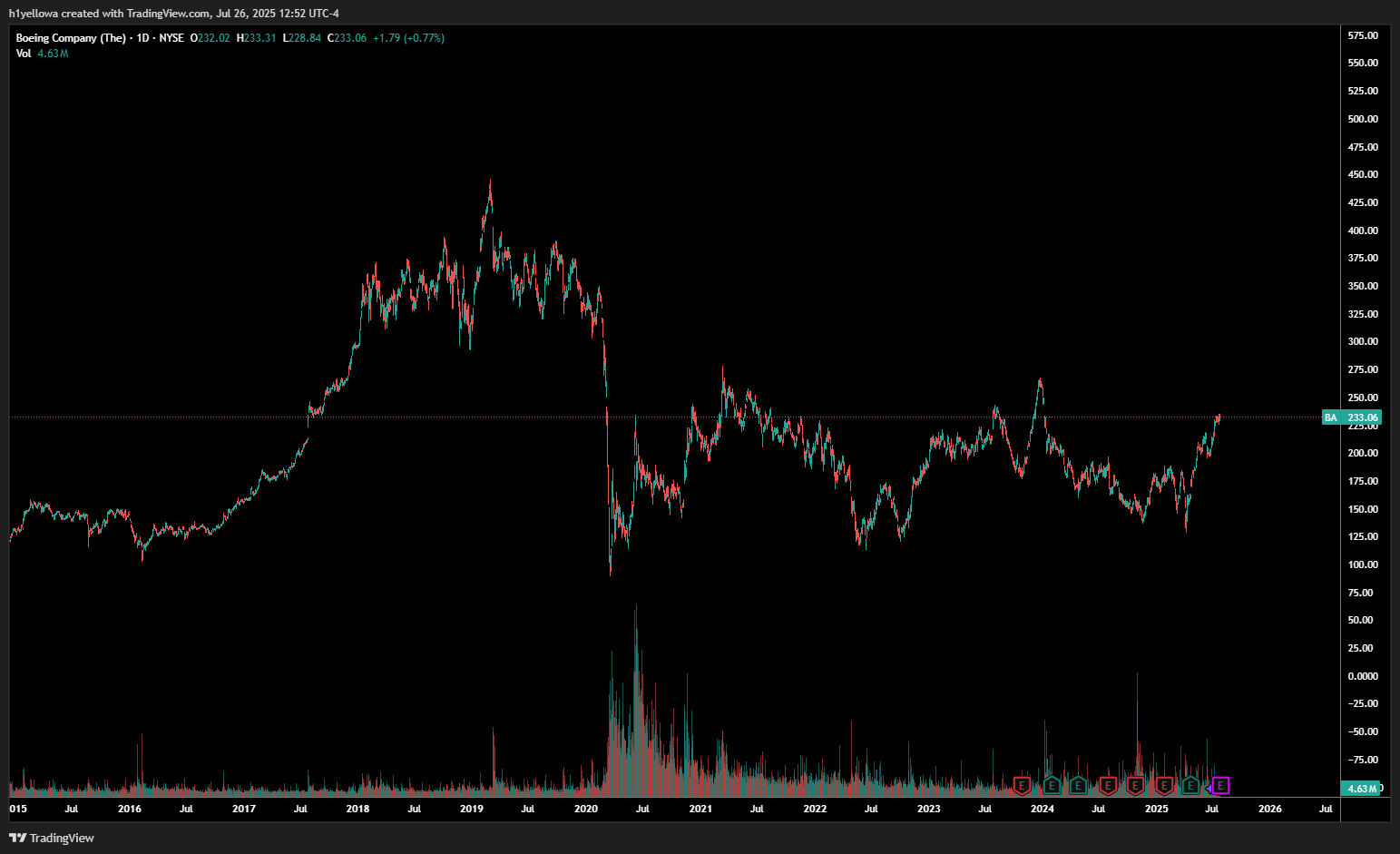The width and height of the screenshot is (1400, 854).
Task: Select the open value O232.02
Action: pos(210,38)
